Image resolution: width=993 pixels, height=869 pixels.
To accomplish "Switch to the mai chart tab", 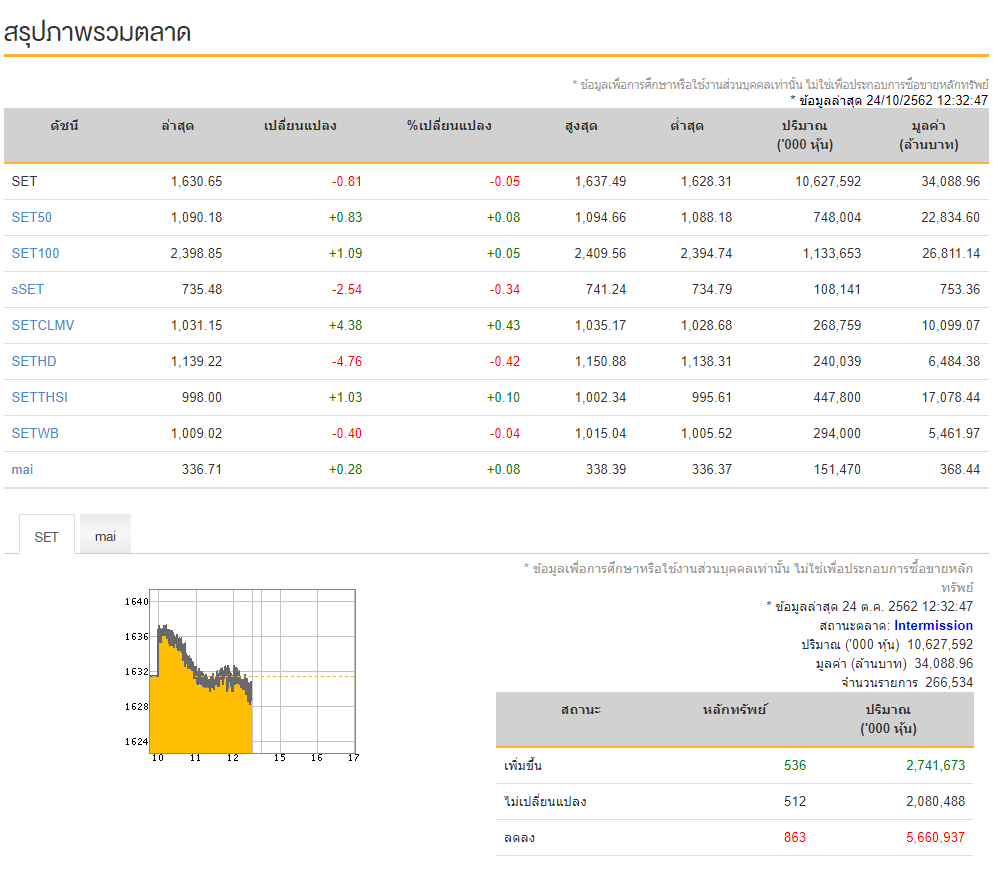I will 105,536.
